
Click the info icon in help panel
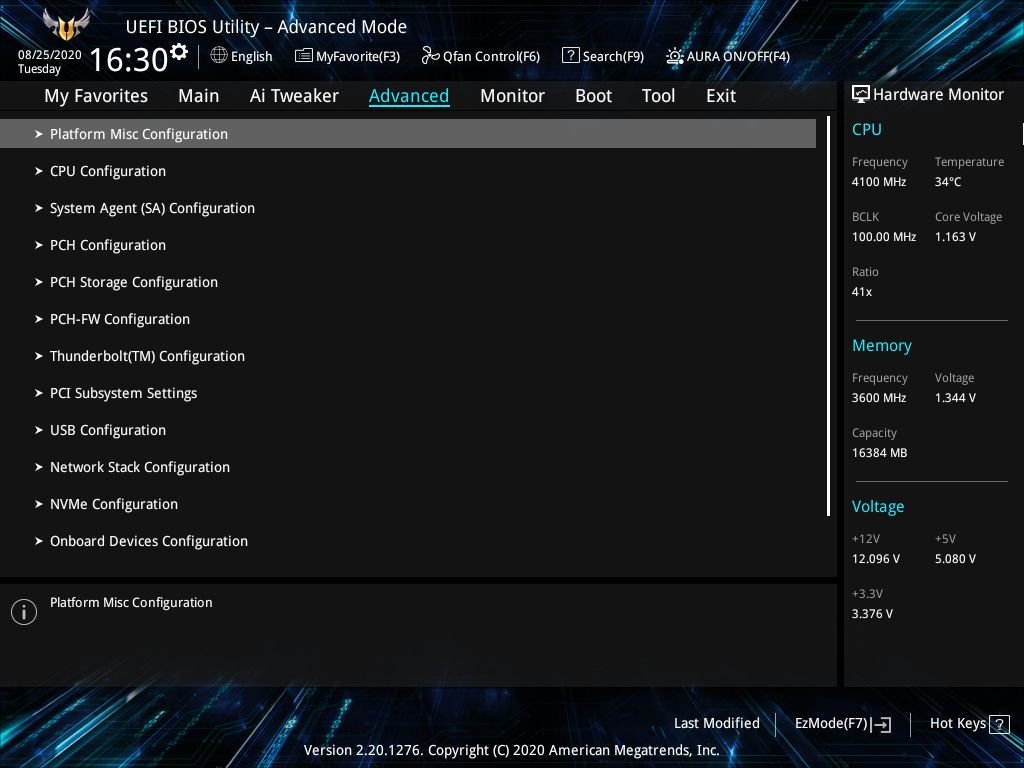point(24,612)
